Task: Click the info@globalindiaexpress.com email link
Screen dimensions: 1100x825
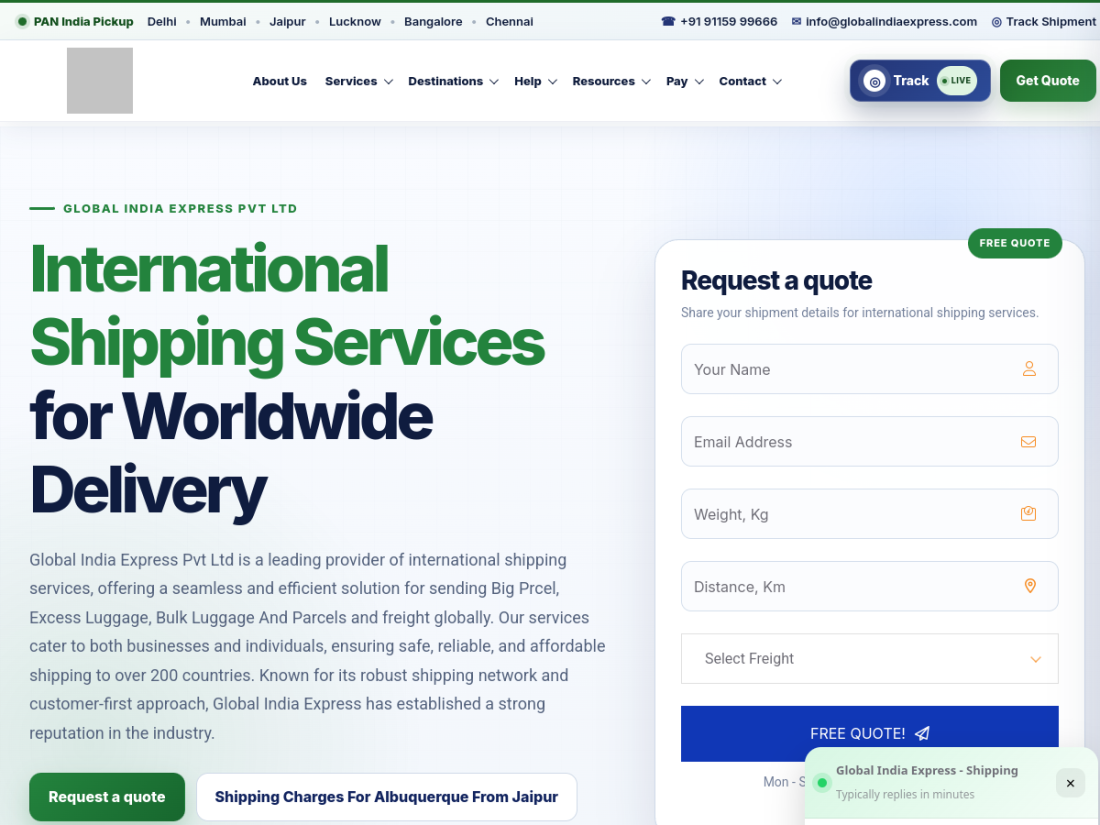Action: coord(884,22)
